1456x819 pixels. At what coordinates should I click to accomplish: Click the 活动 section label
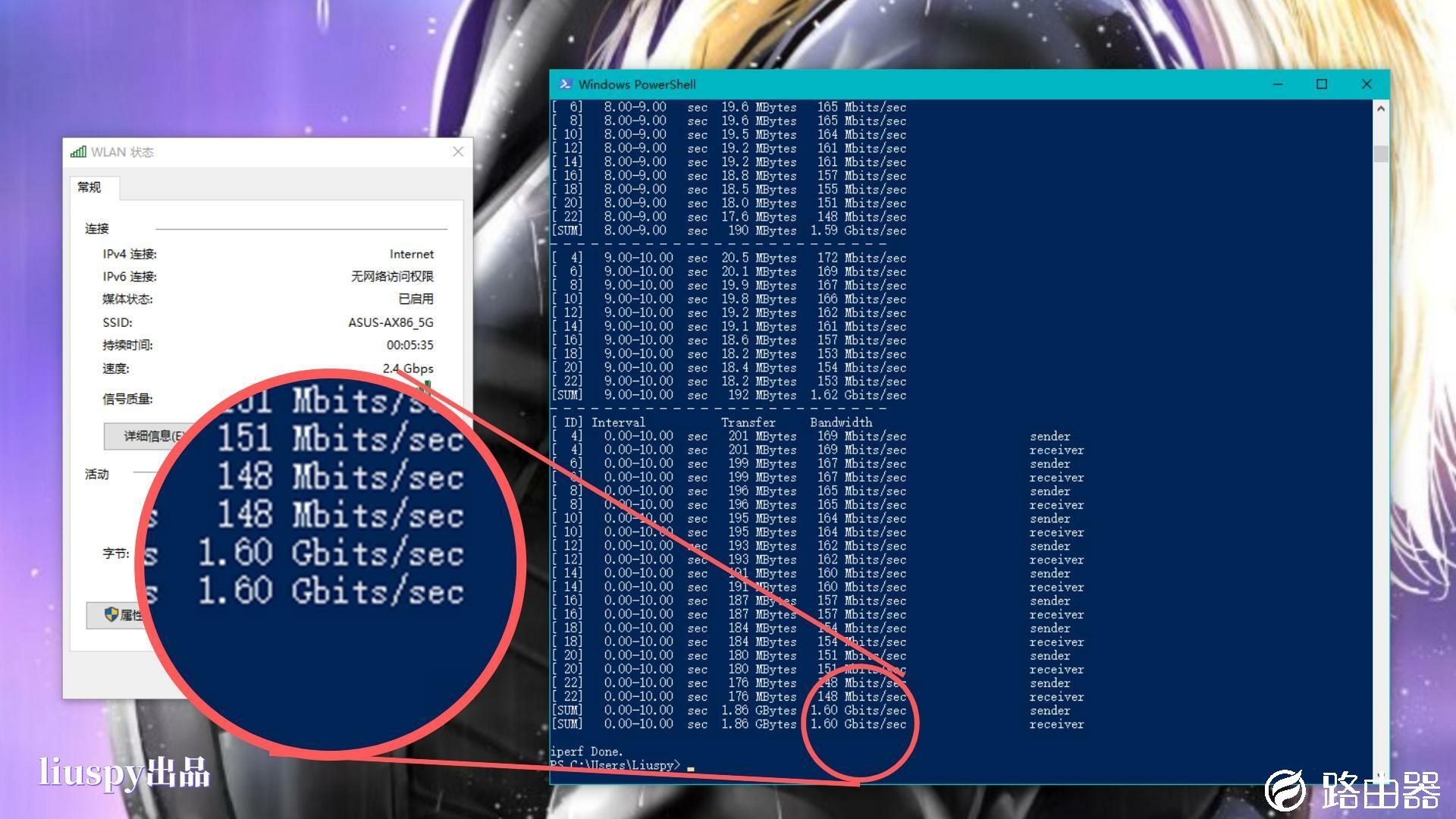[96, 474]
